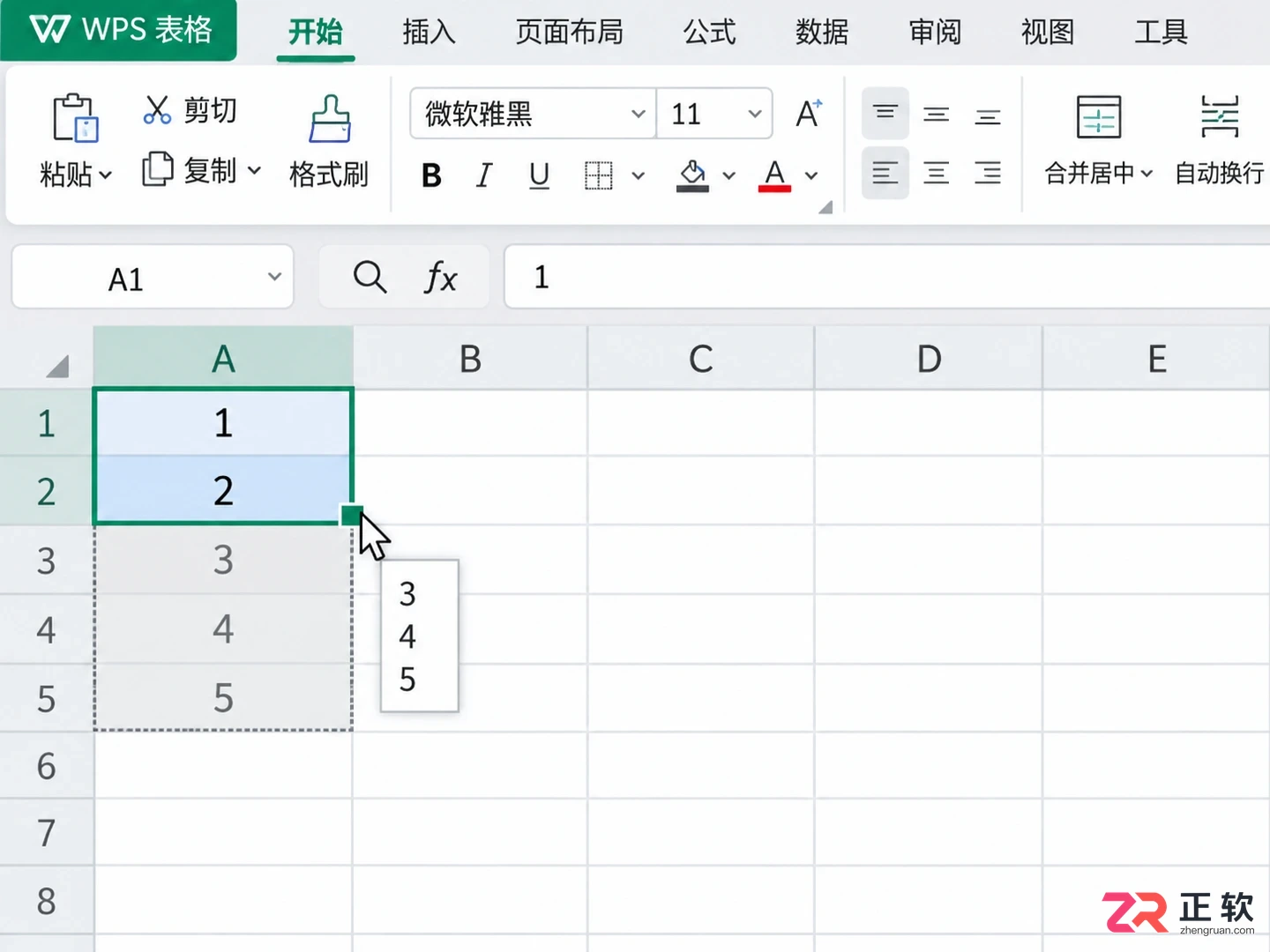
Task: Expand the Copy options arrow
Action: coord(254,170)
